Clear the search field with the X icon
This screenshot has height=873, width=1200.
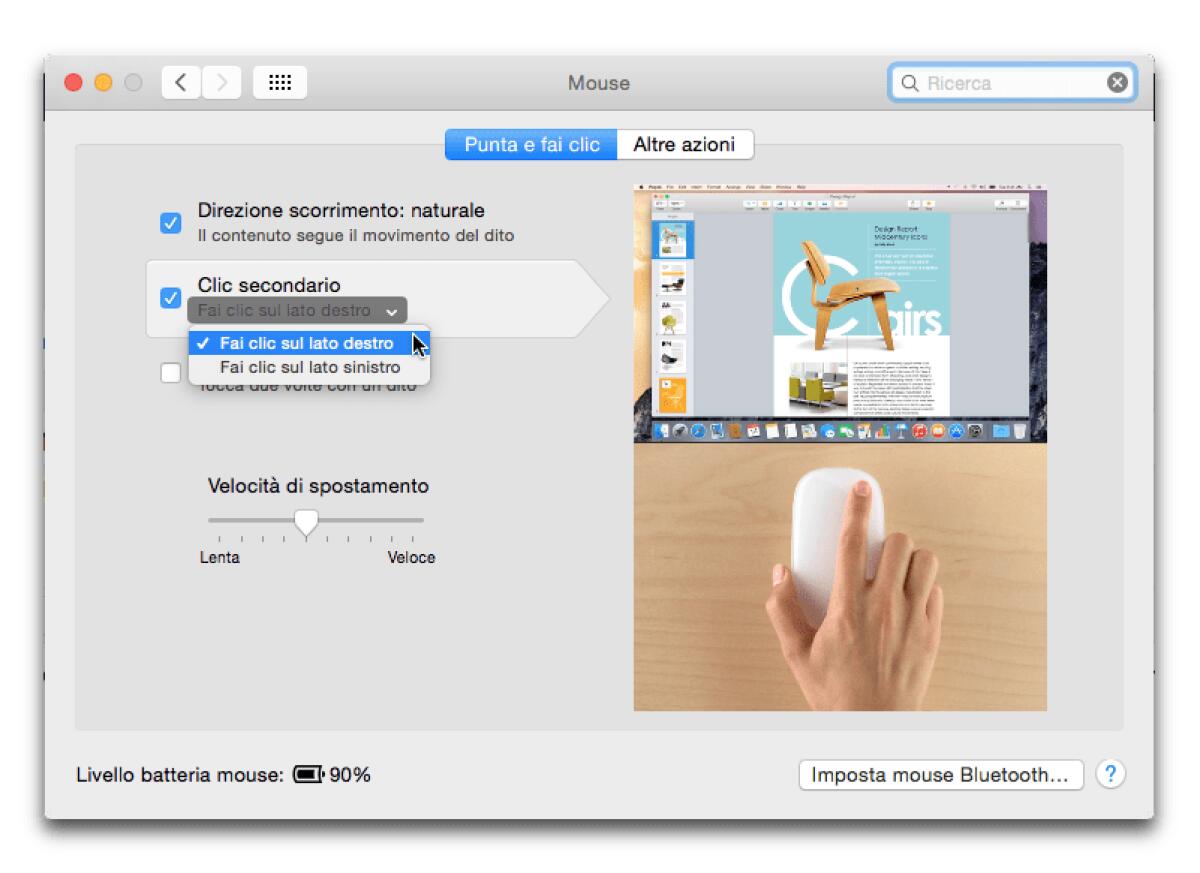[1117, 82]
